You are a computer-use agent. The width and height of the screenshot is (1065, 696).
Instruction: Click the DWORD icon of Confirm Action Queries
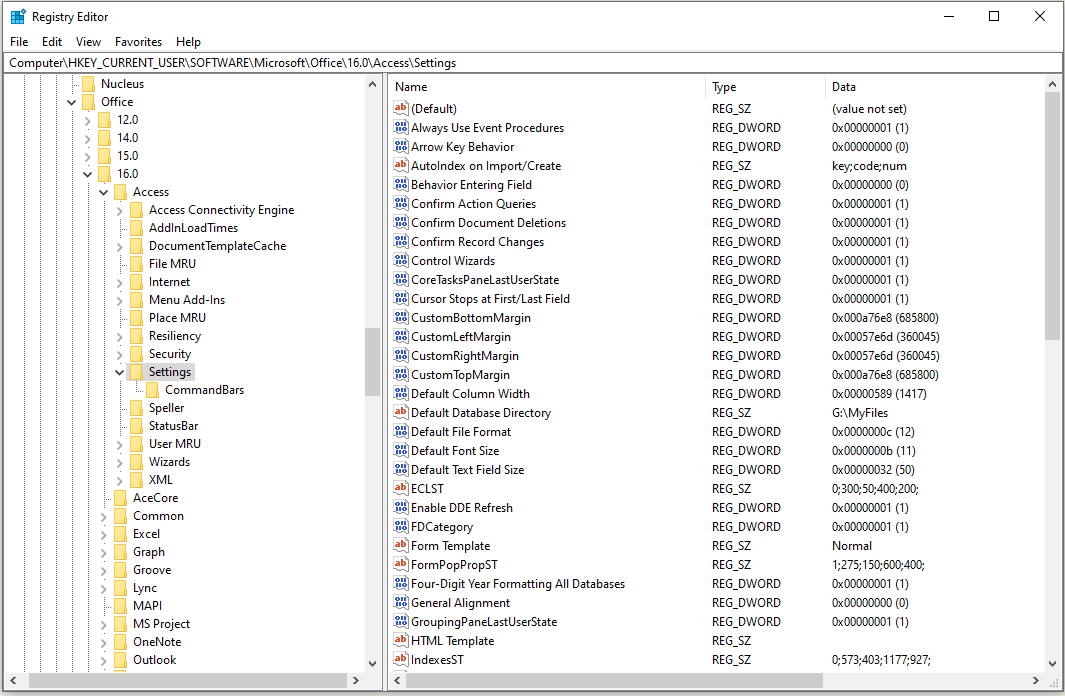tap(401, 203)
